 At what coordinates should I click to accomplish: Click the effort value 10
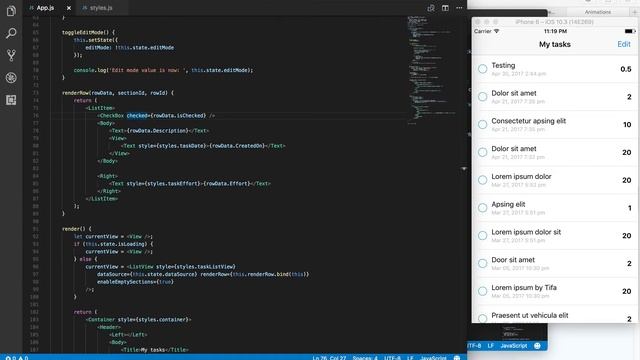[x=627, y=124]
